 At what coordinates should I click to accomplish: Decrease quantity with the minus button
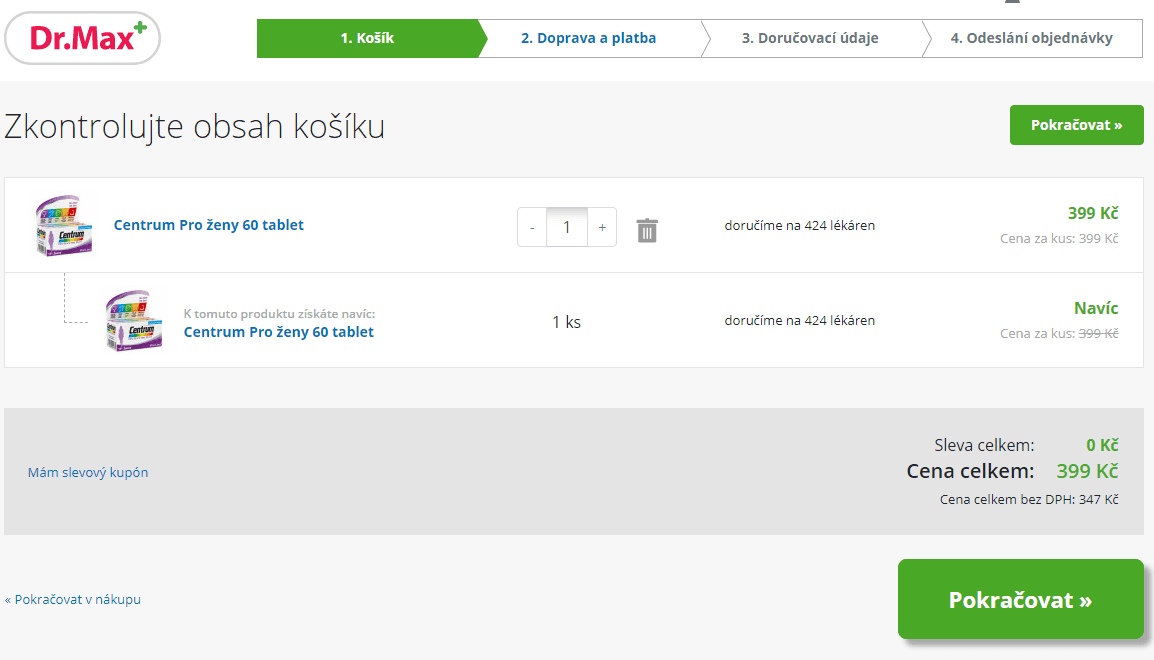531,227
